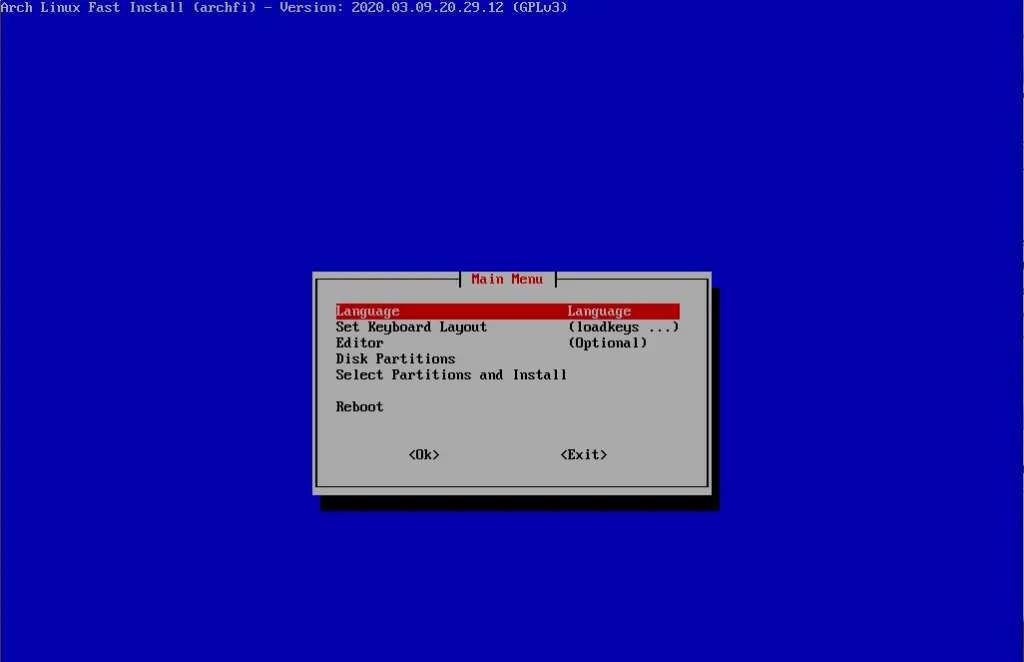The height and width of the screenshot is (662, 1024).
Task: Click the Main Menu dialog title
Action: (x=507, y=279)
